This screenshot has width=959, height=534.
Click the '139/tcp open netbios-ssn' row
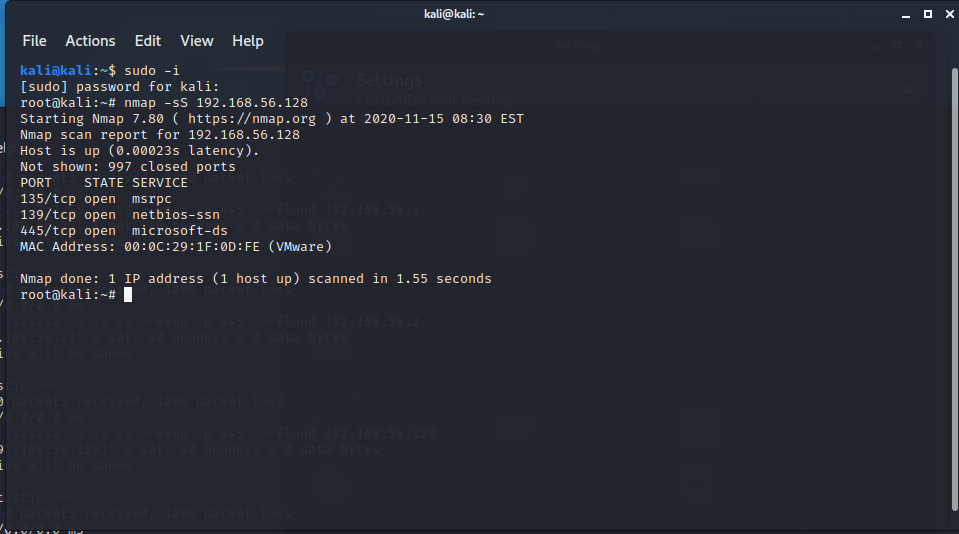(x=120, y=215)
